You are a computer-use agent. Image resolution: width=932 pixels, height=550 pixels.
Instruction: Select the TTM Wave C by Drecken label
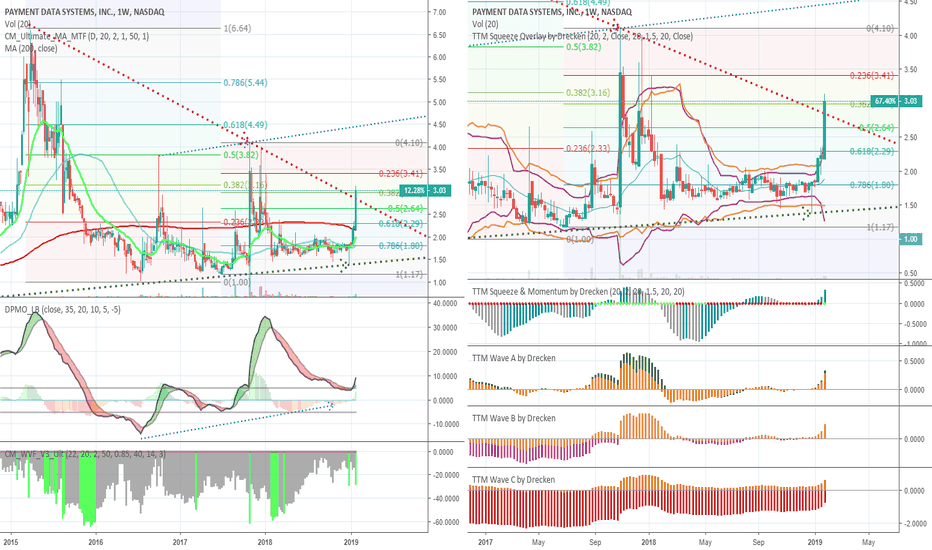(514, 479)
